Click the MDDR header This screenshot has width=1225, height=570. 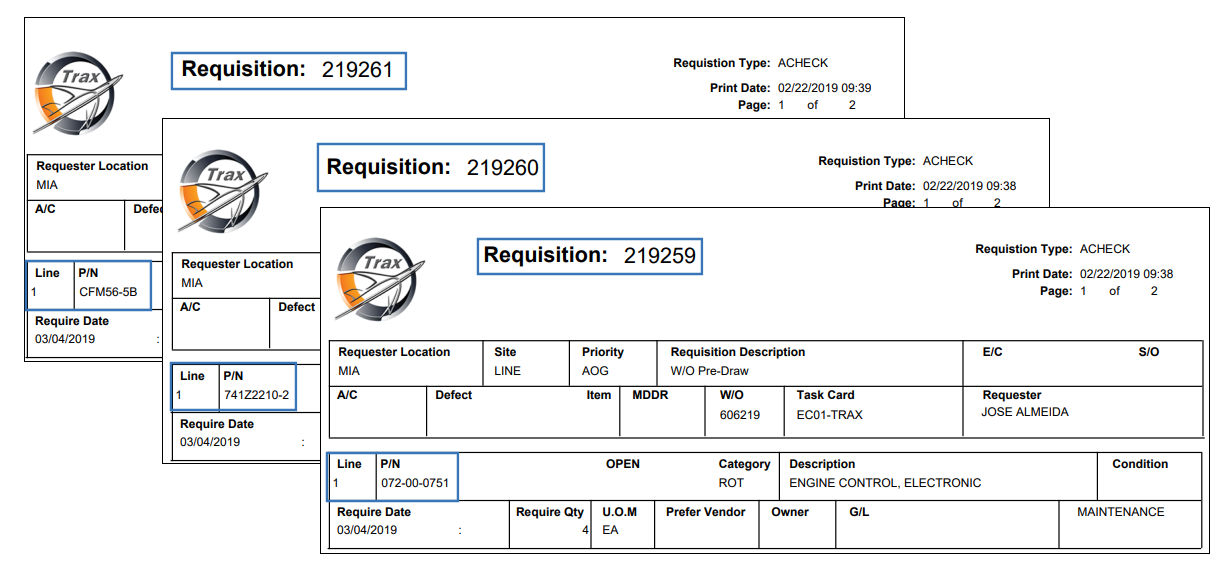(650, 395)
